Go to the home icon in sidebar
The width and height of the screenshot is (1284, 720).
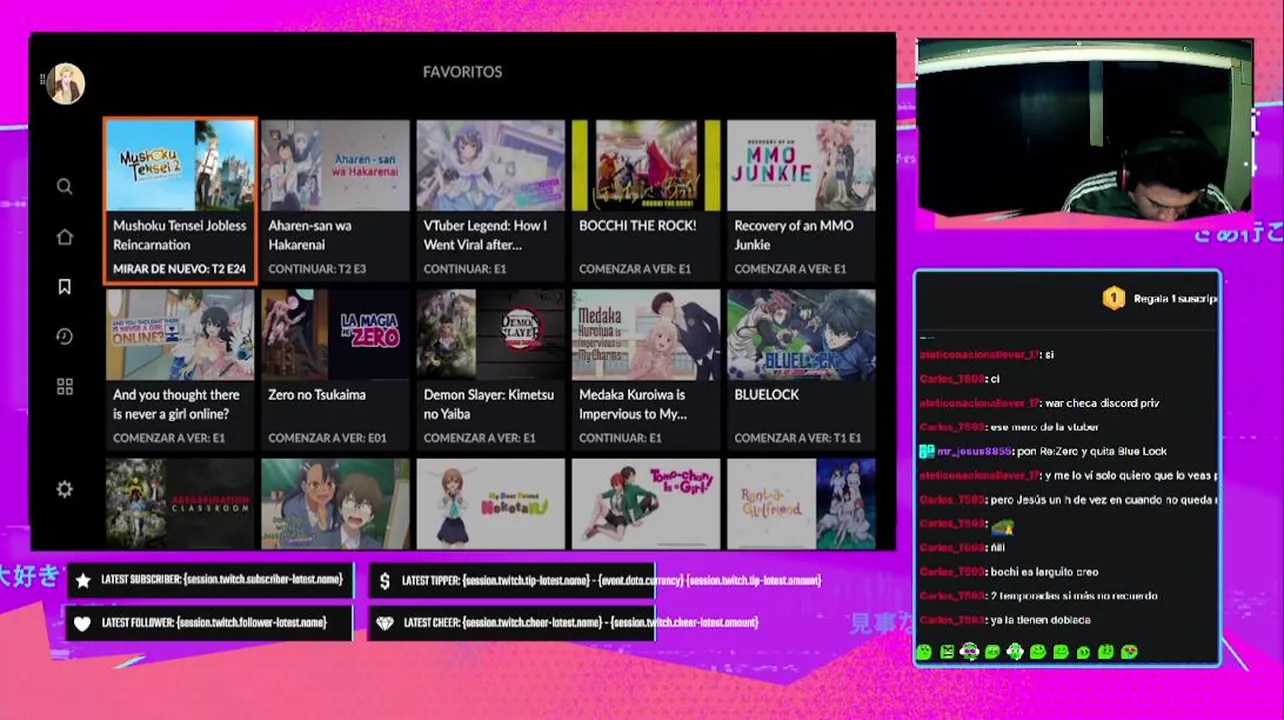[x=64, y=237]
